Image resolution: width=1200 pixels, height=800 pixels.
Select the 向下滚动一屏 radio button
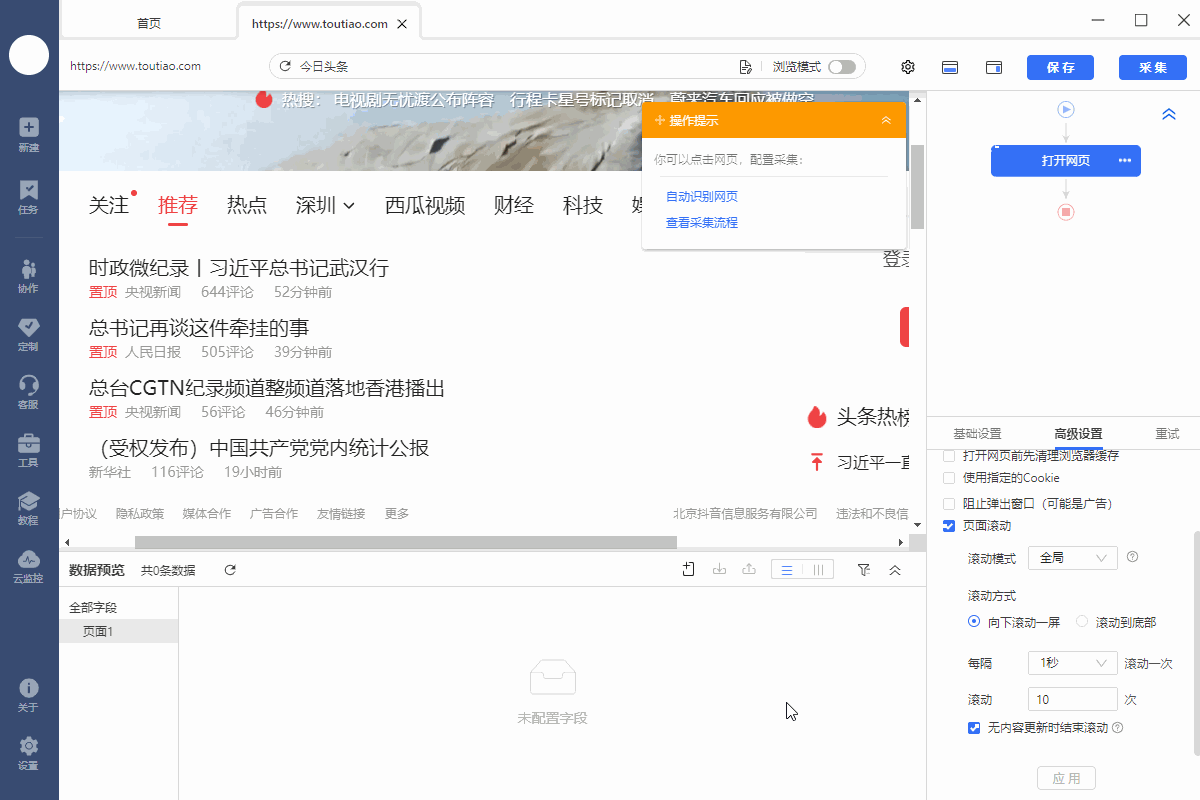pyautogui.click(x=974, y=622)
